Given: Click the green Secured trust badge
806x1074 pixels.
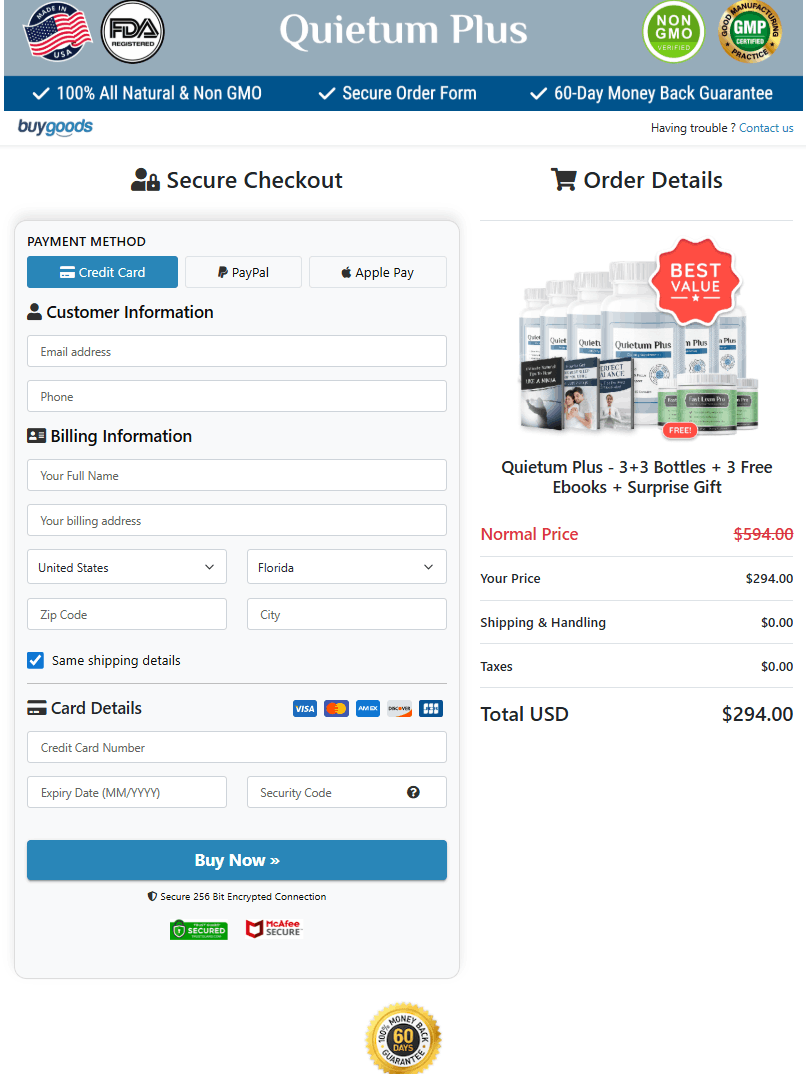Looking at the screenshot, I should pos(198,930).
